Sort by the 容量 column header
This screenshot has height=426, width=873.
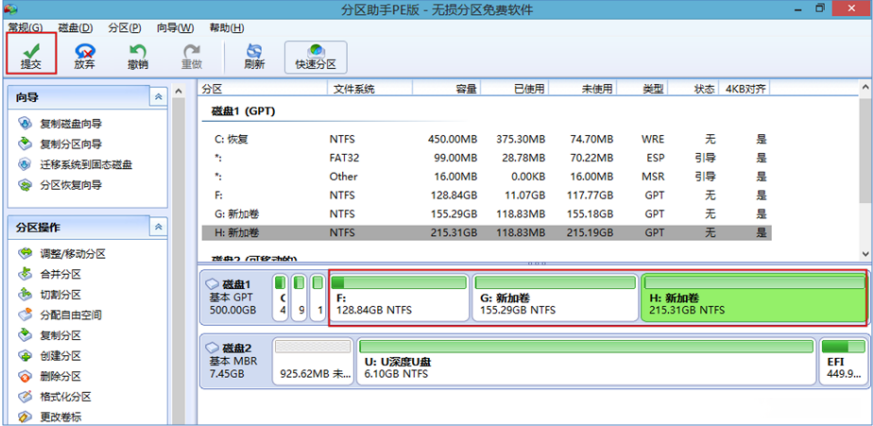point(446,89)
